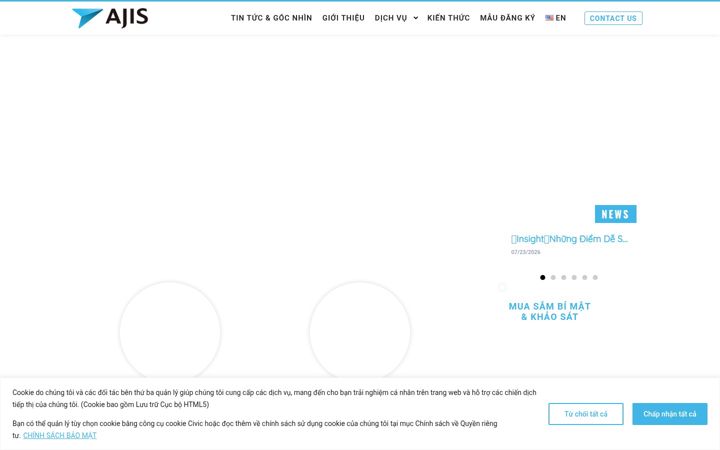Click the NEWS badge
The width and height of the screenshot is (720, 450).
point(615,214)
